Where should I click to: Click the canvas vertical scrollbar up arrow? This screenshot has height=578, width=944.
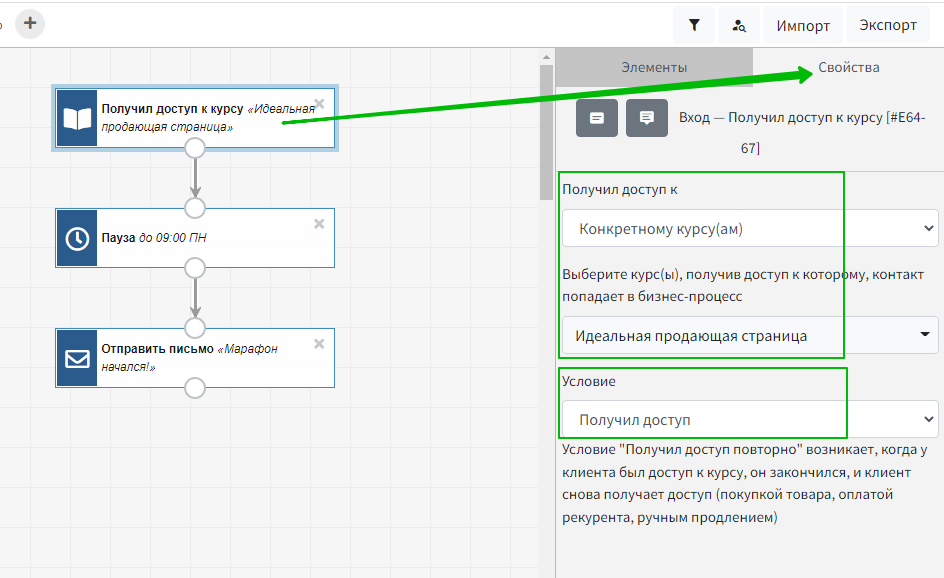pyautogui.click(x=546, y=57)
